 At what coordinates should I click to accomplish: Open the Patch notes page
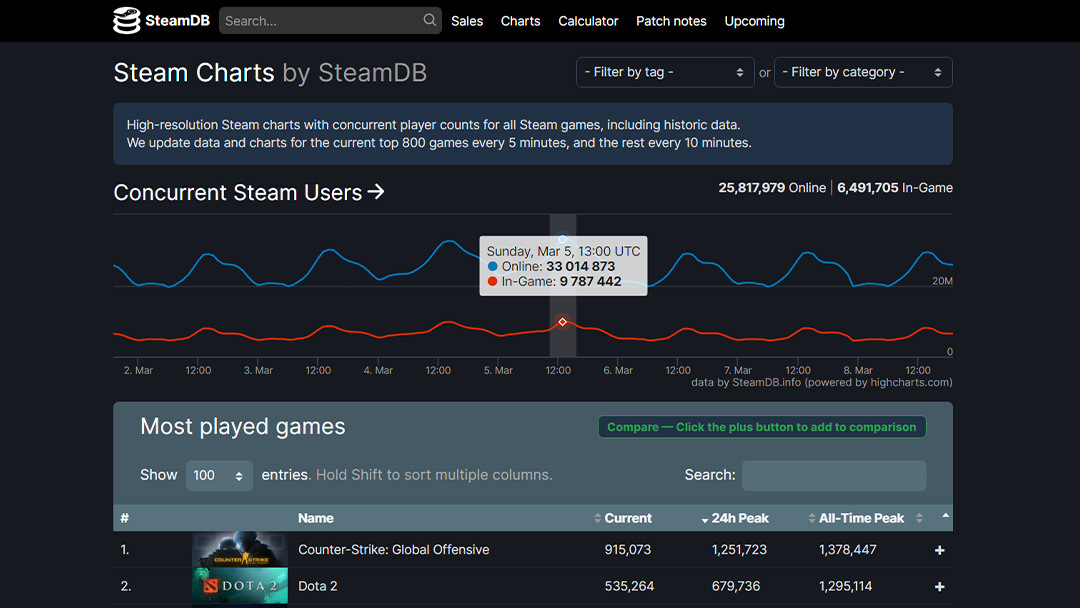[x=671, y=21]
